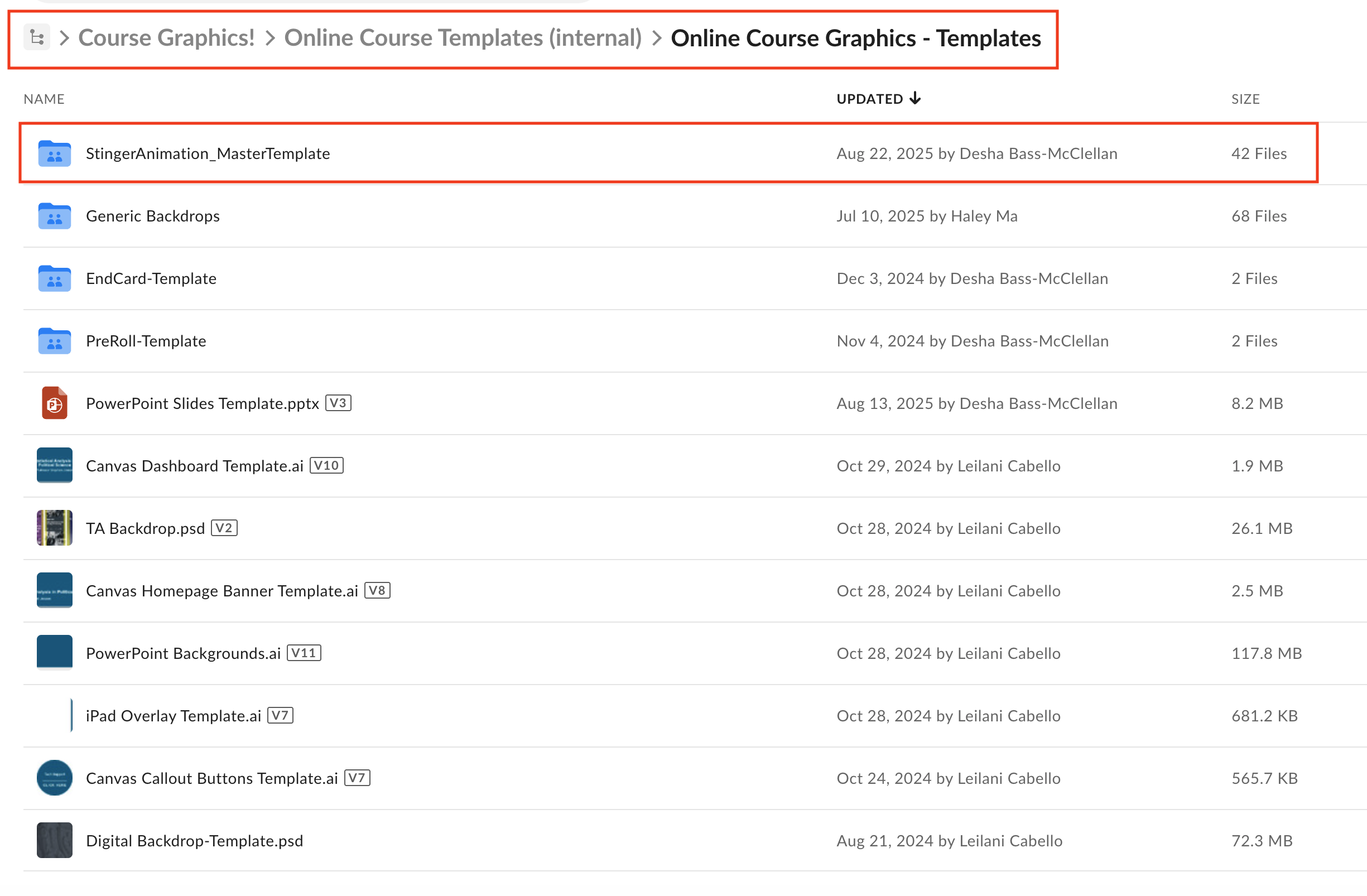Open the StingerAnimation_MasterTemplate folder icon

pyautogui.click(x=54, y=153)
